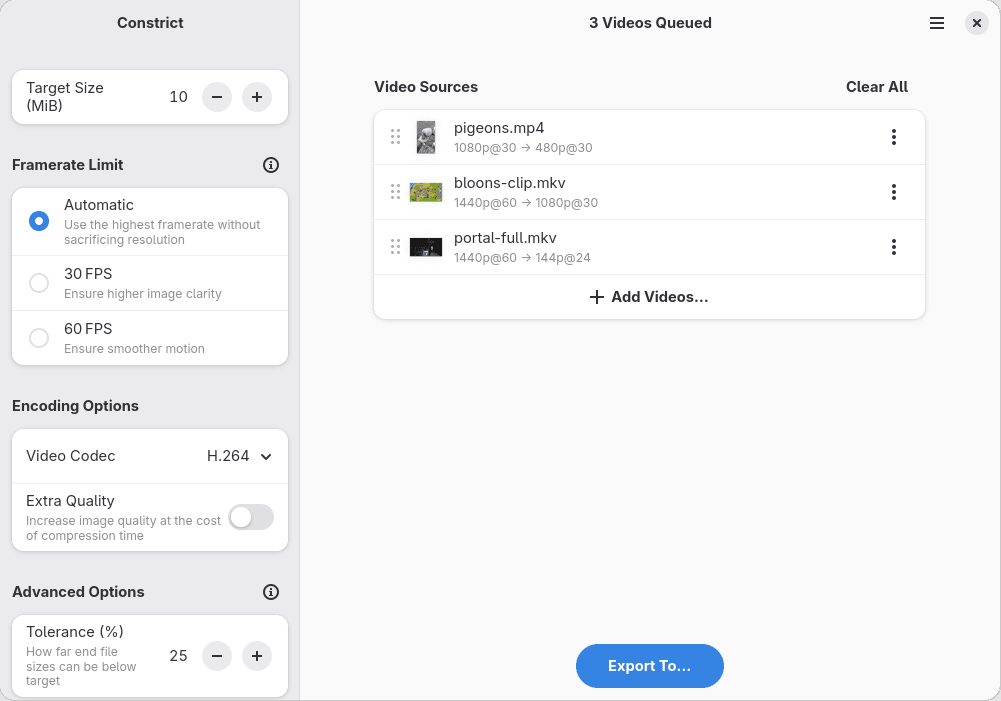This screenshot has width=1001, height=701.
Task: Open options menu for pigeons.mp4
Action: (x=894, y=137)
